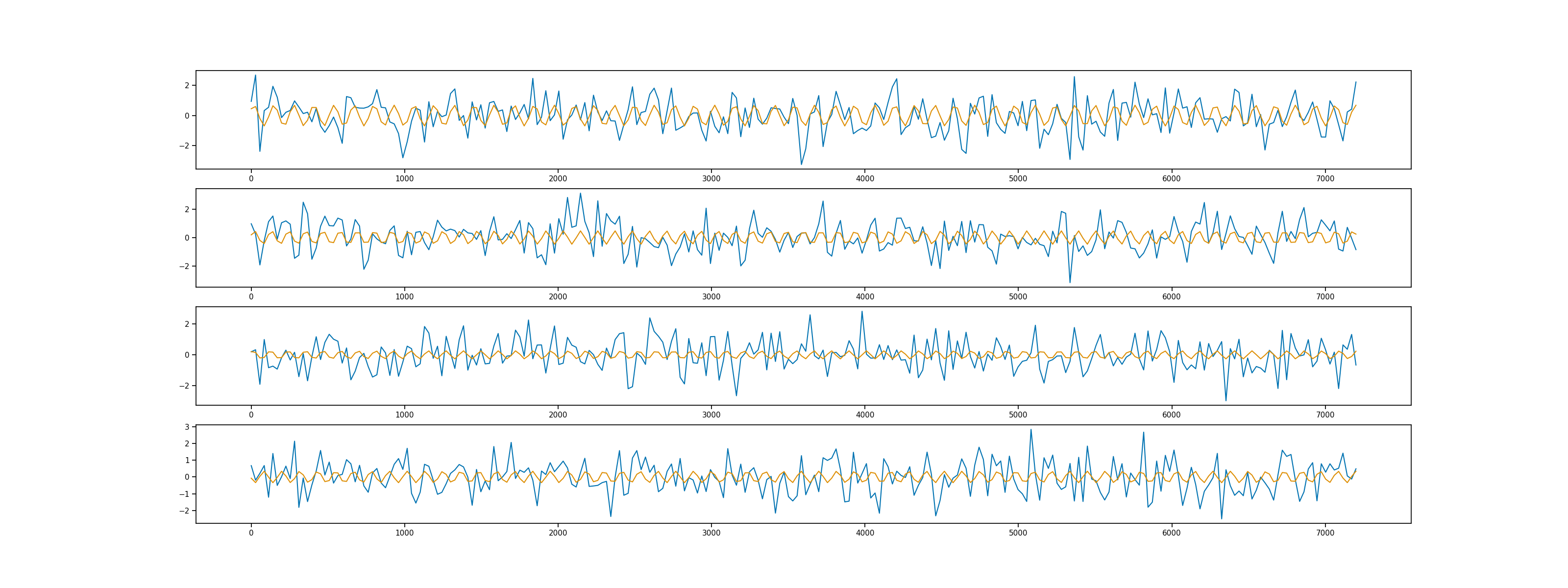1568x588 pixels.
Task: Click x-axis tick 3000 under the third subplot
Action: coord(711,415)
